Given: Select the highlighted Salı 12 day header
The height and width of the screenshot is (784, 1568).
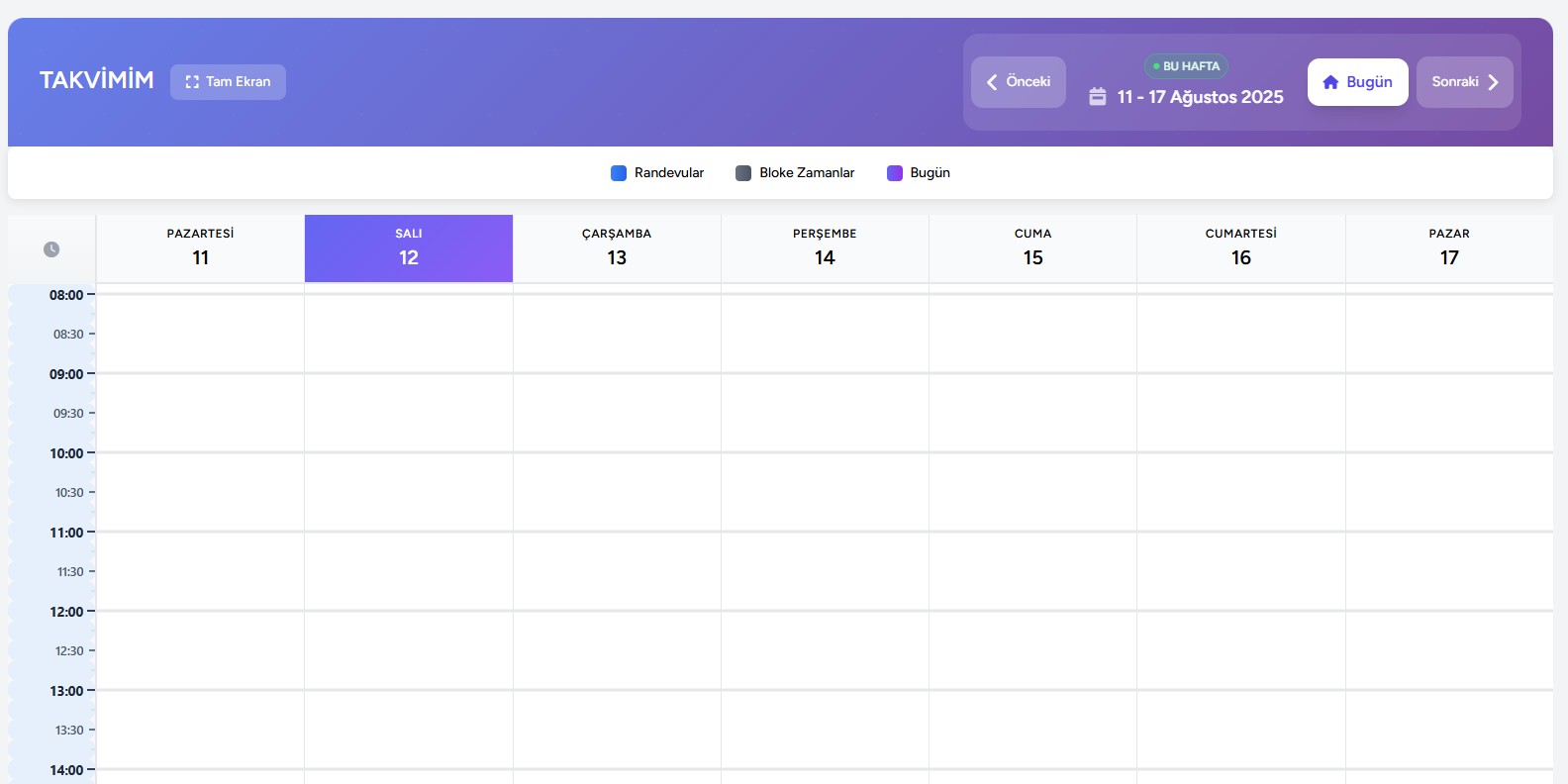Looking at the screenshot, I should (409, 248).
